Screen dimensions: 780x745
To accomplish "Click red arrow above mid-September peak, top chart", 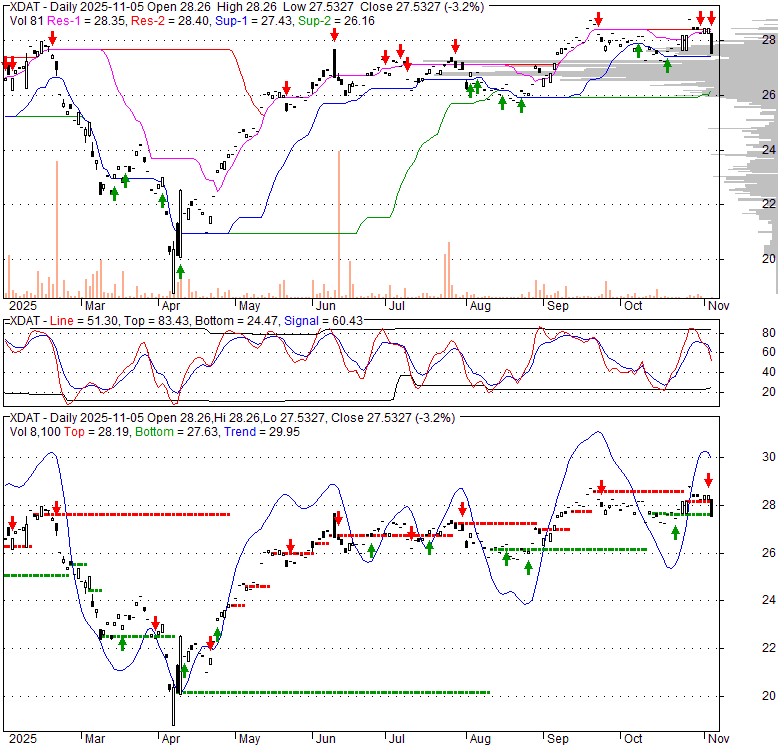I will coord(598,19).
